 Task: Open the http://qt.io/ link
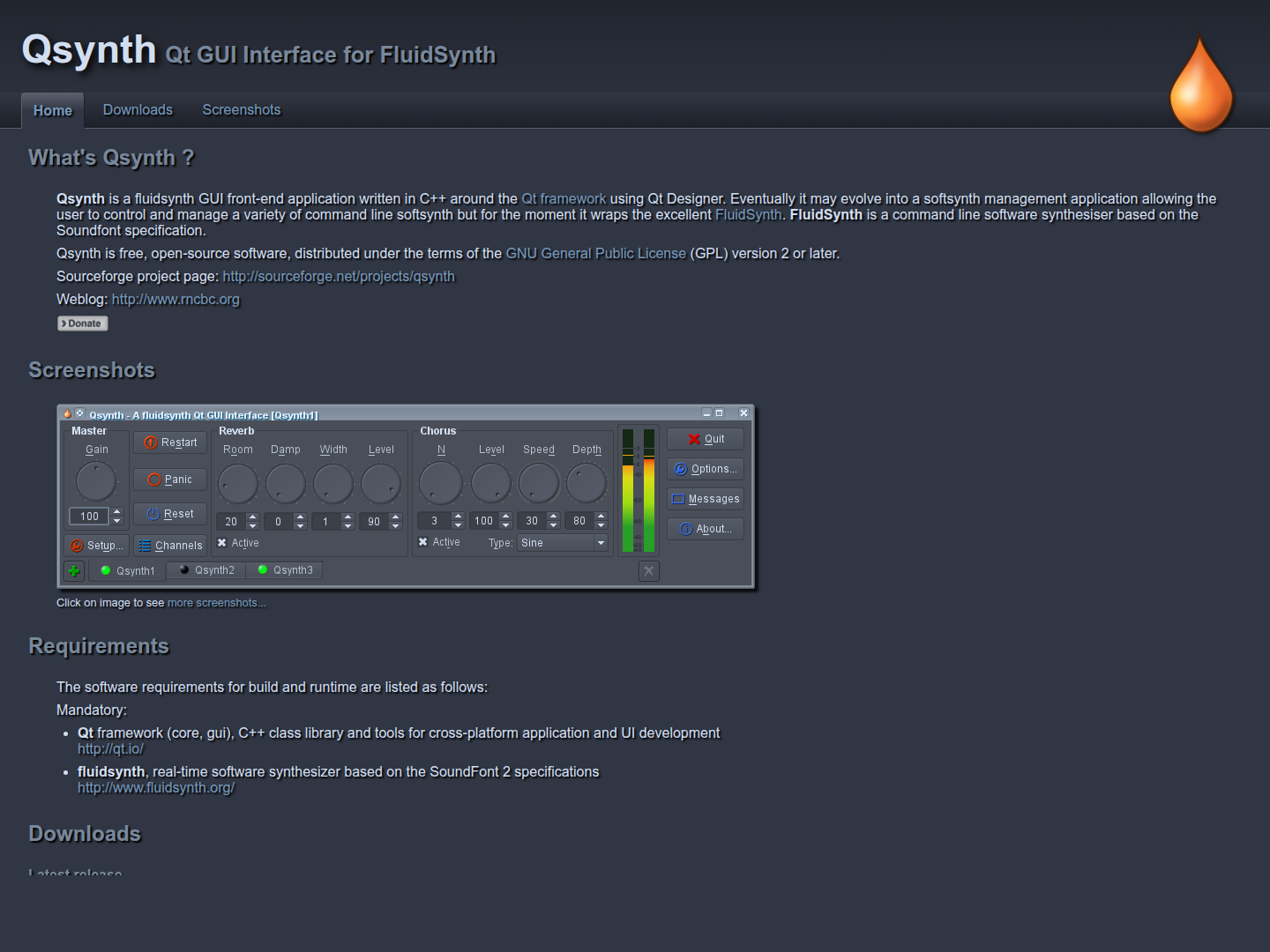coord(110,749)
